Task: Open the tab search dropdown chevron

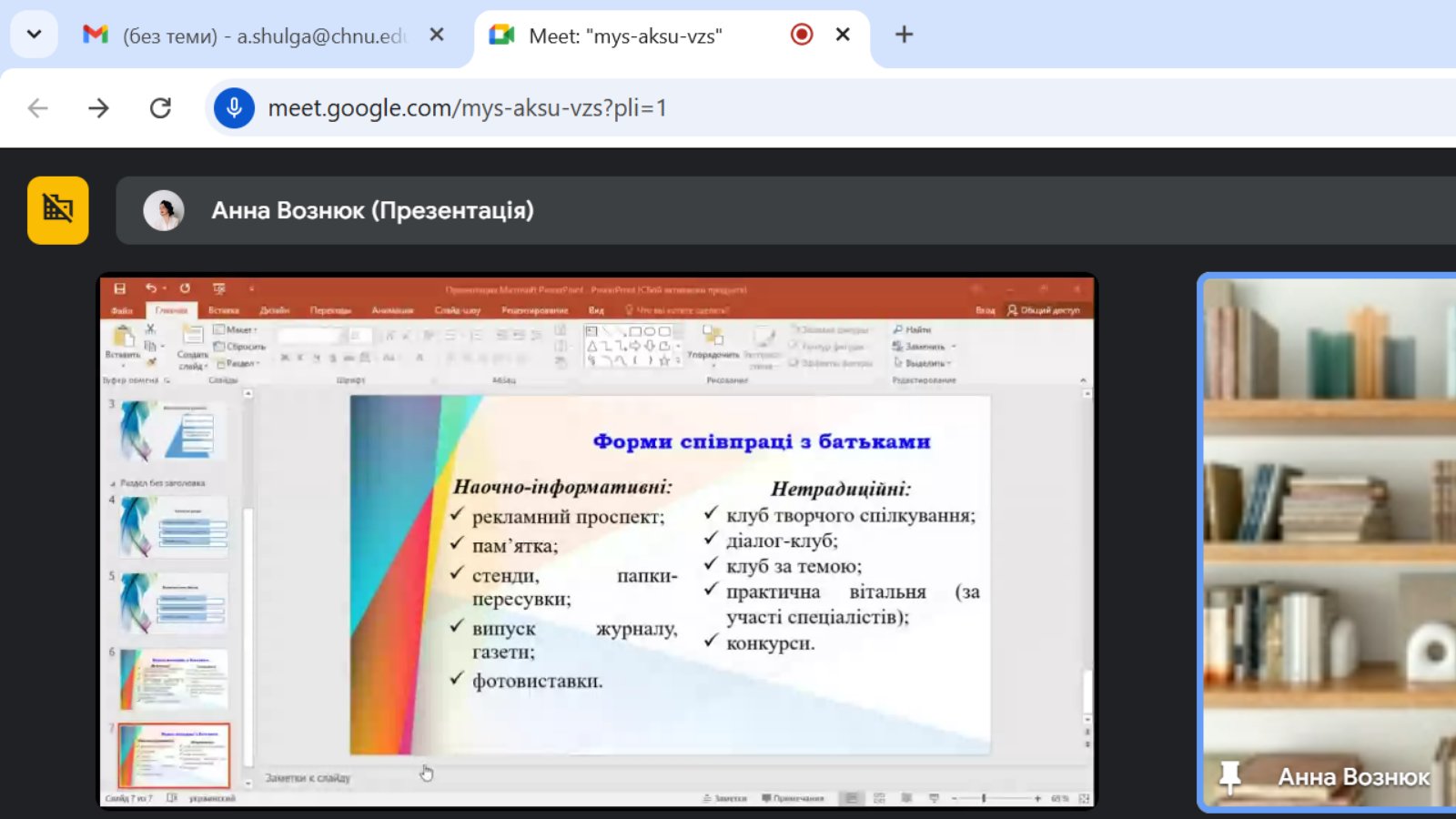Action: tap(34, 35)
